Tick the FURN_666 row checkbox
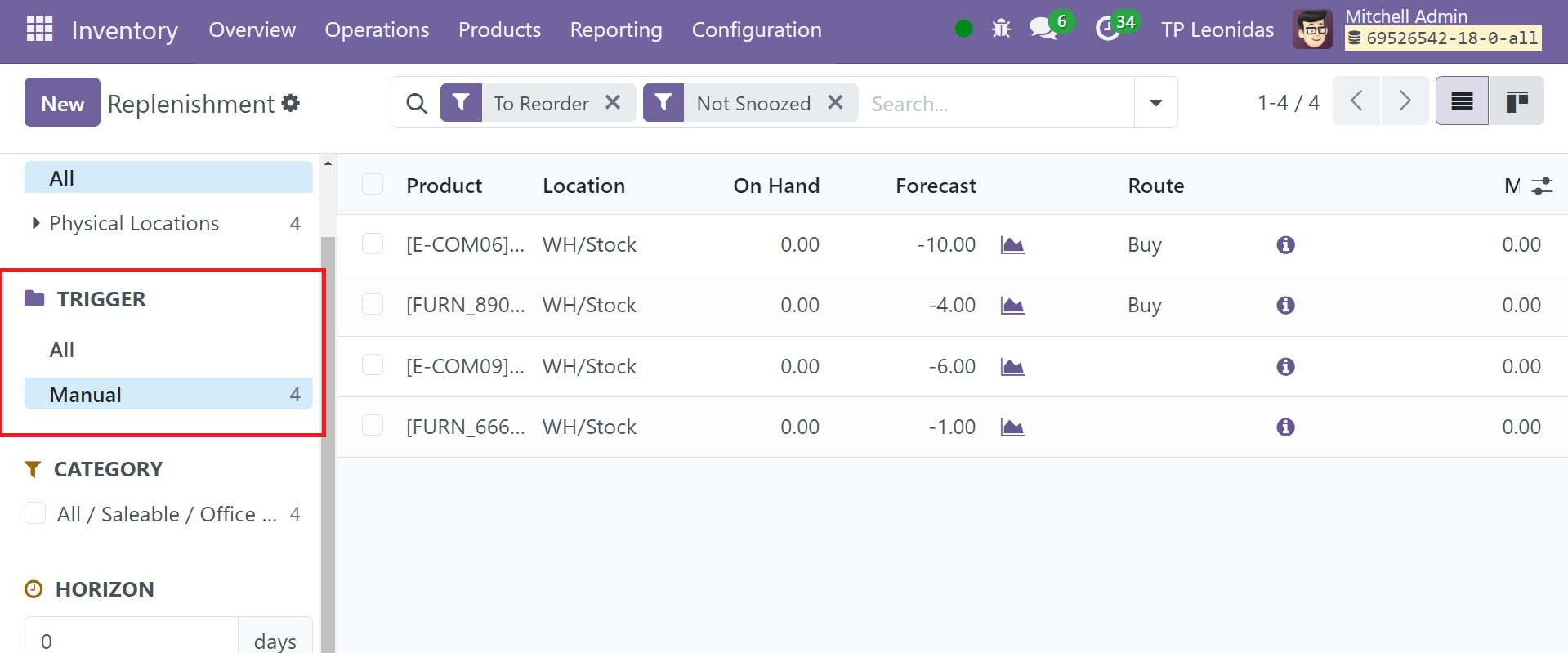 pos(373,425)
